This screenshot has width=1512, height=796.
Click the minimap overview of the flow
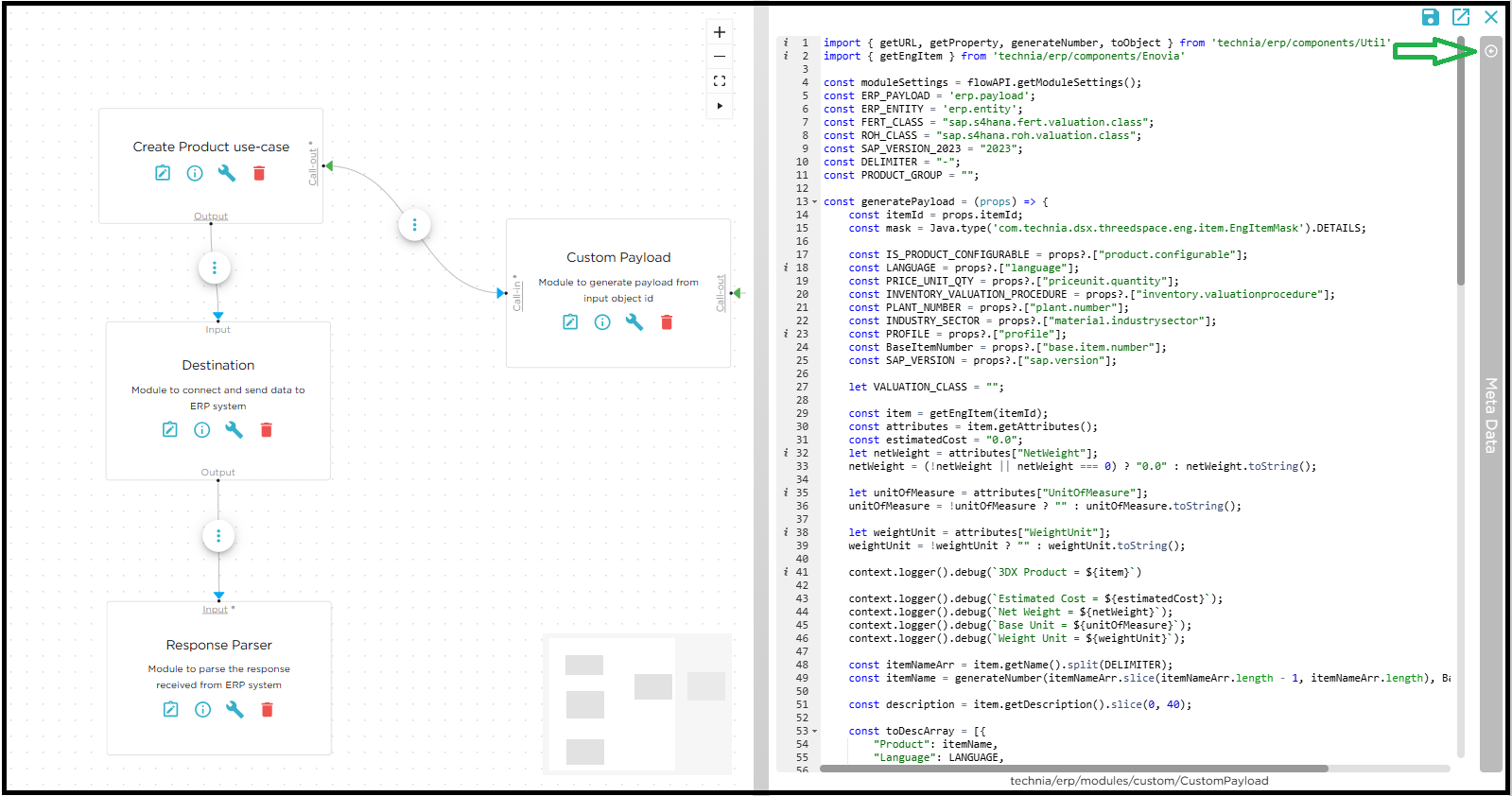[x=638, y=704]
